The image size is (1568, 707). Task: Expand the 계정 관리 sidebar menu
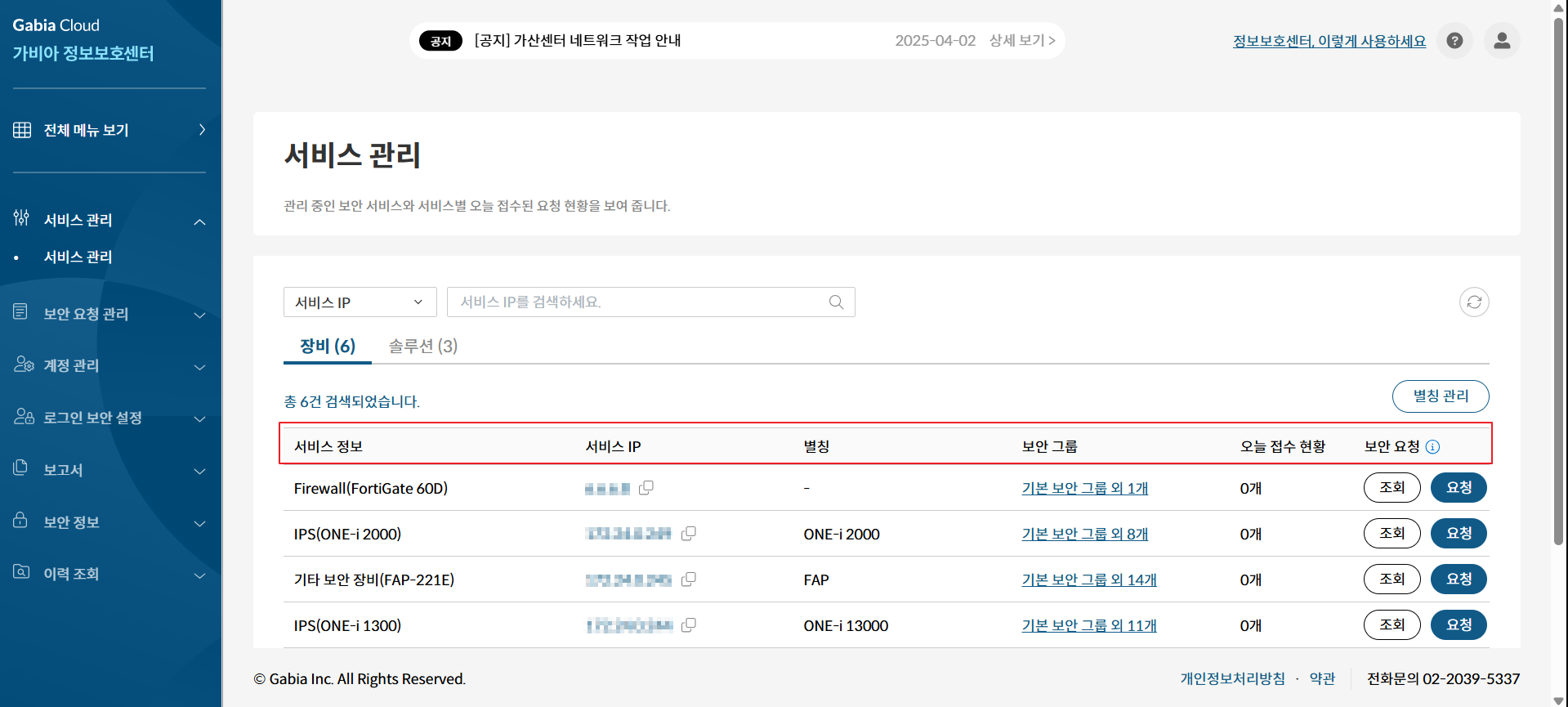[x=109, y=366]
